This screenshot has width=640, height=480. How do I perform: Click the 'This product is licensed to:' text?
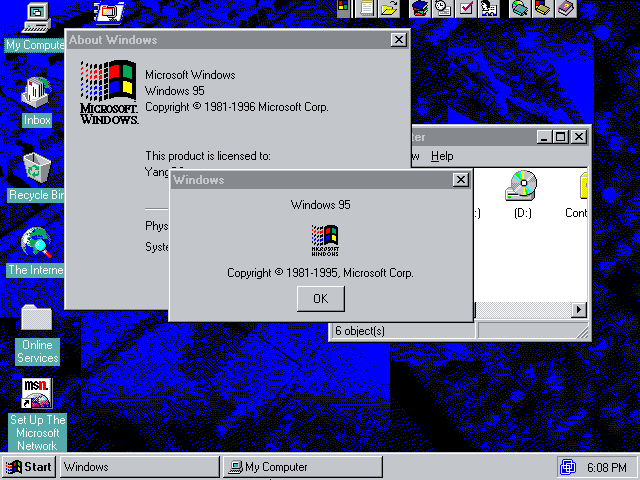point(208,156)
